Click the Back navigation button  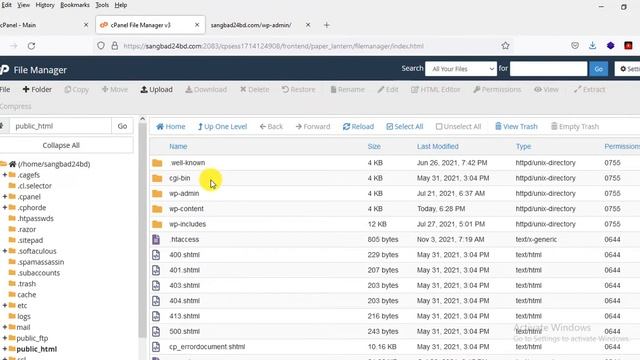(271, 127)
